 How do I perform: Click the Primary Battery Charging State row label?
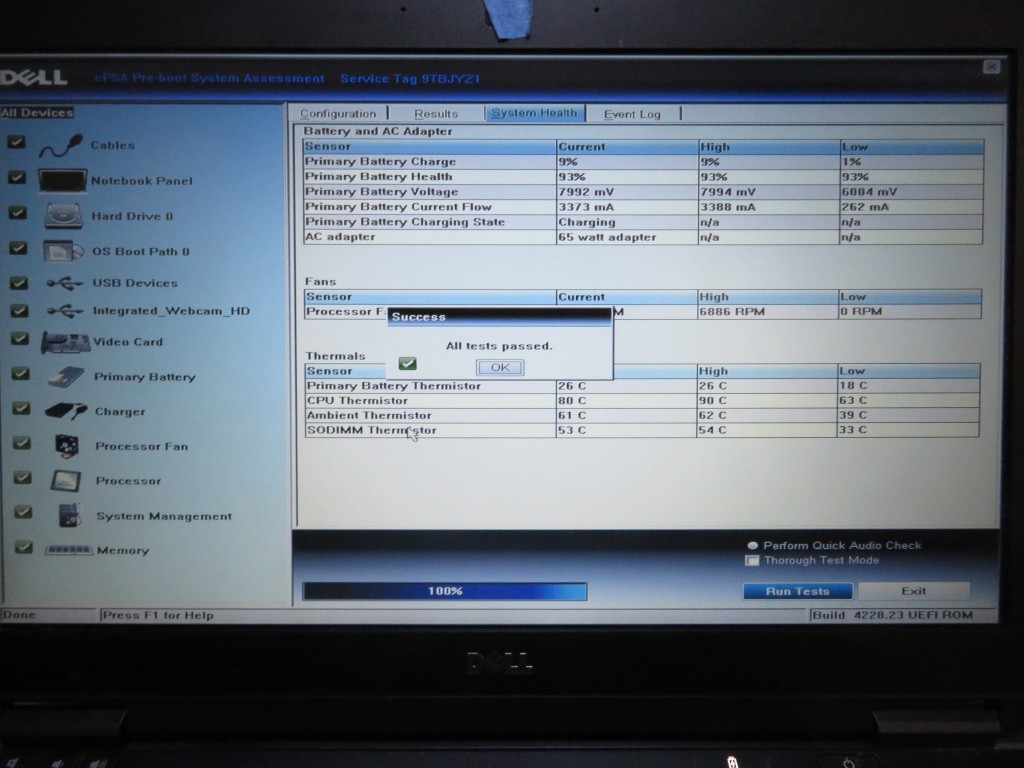(x=405, y=221)
